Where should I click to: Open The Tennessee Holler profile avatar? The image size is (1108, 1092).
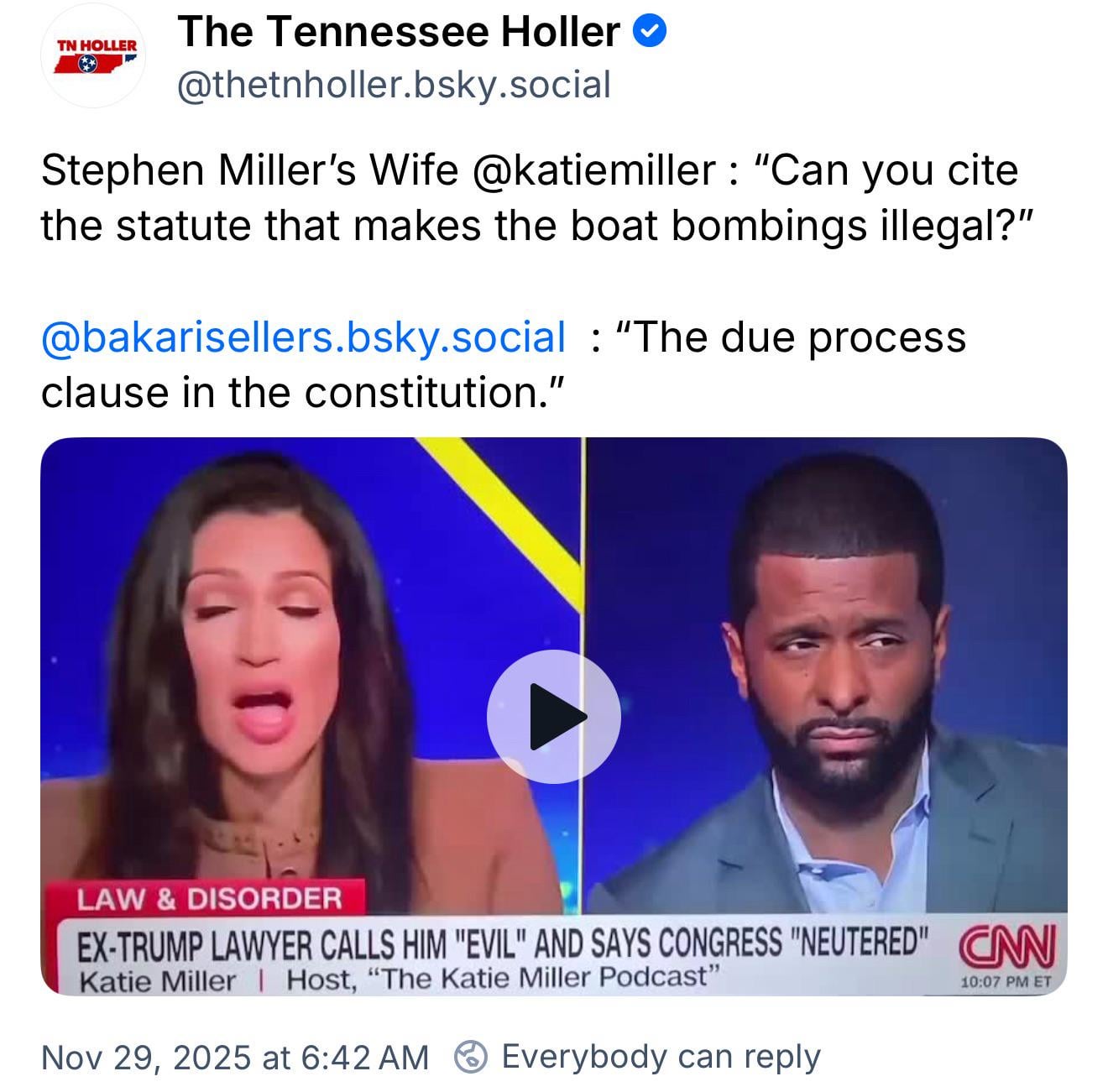94,56
